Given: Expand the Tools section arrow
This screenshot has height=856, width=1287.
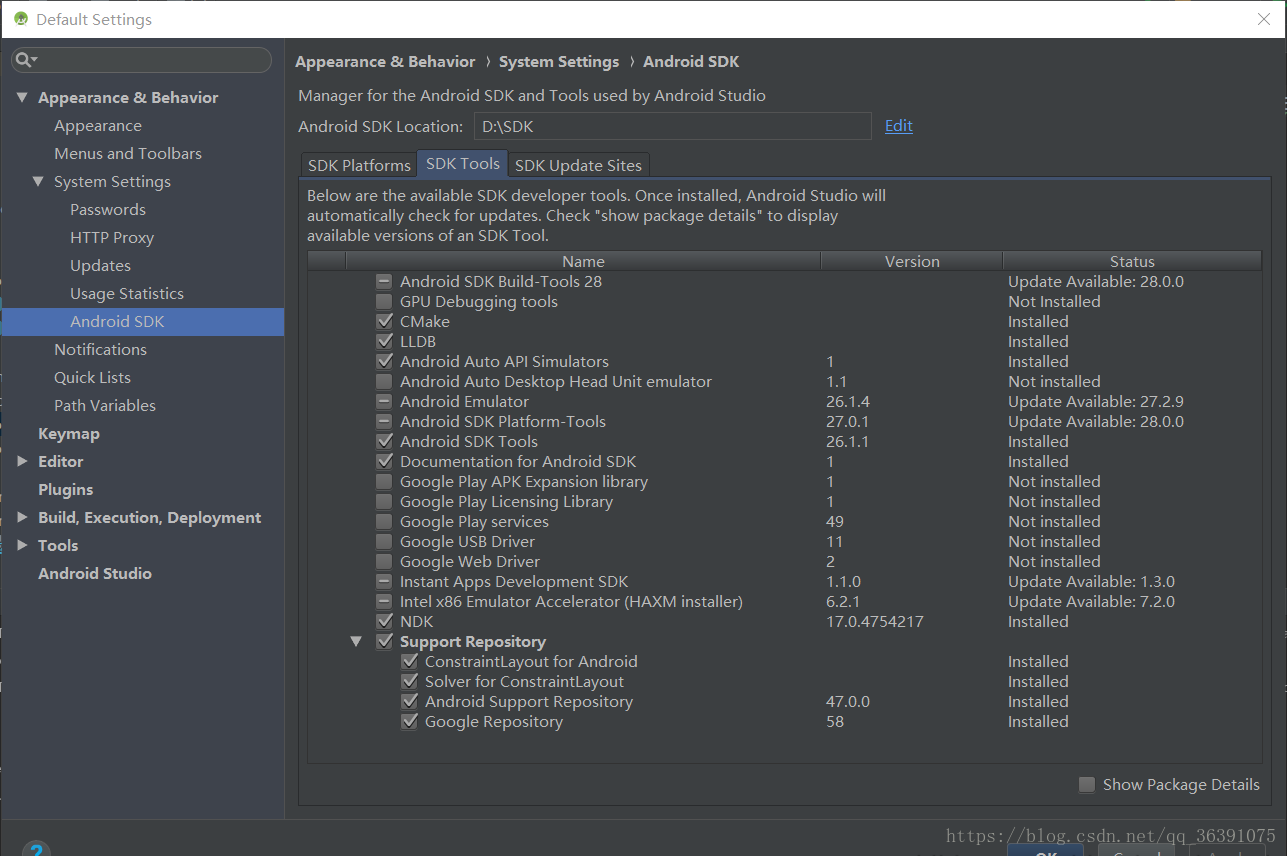Looking at the screenshot, I should (22, 545).
